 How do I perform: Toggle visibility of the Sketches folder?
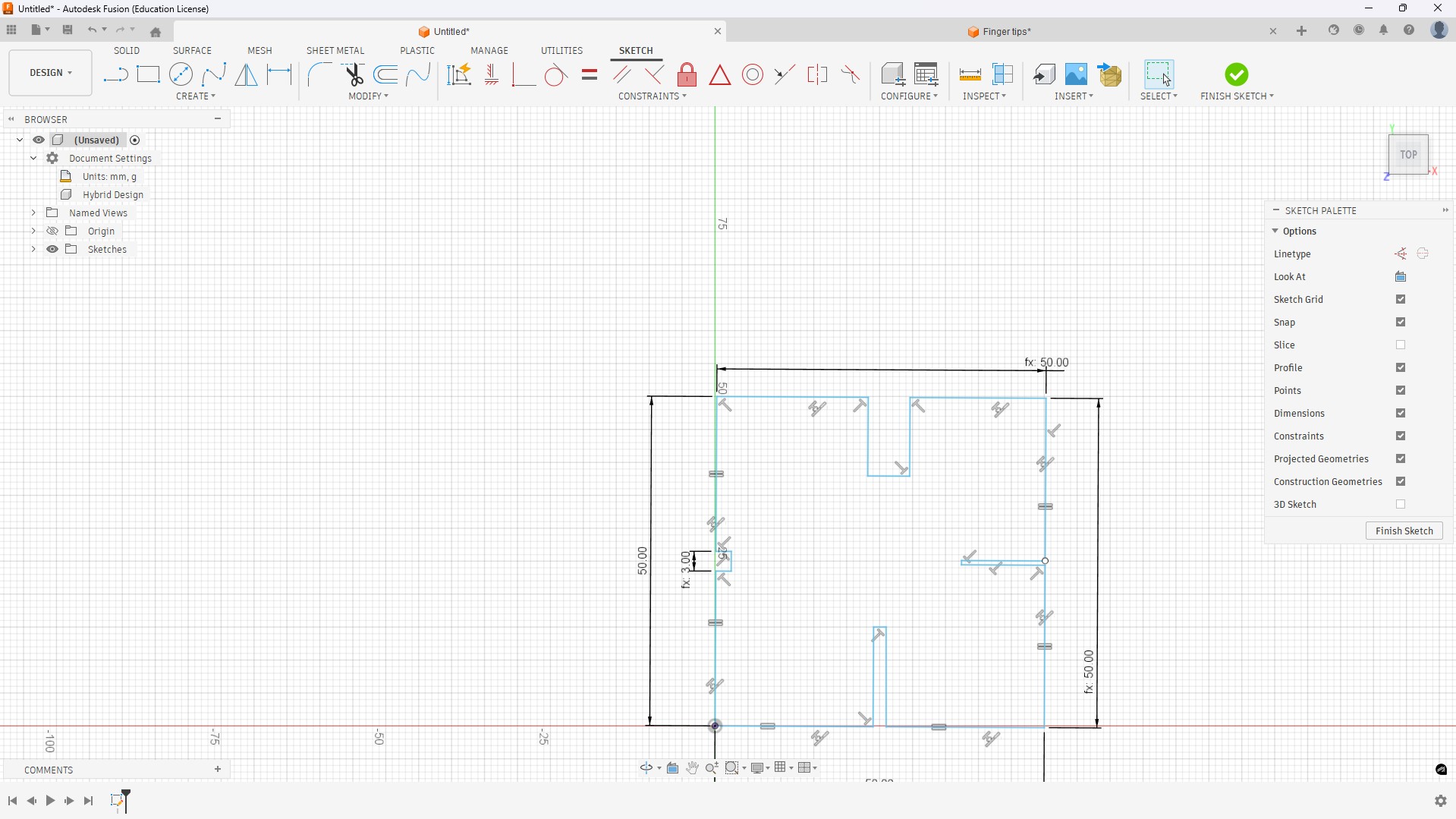[x=52, y=250]
